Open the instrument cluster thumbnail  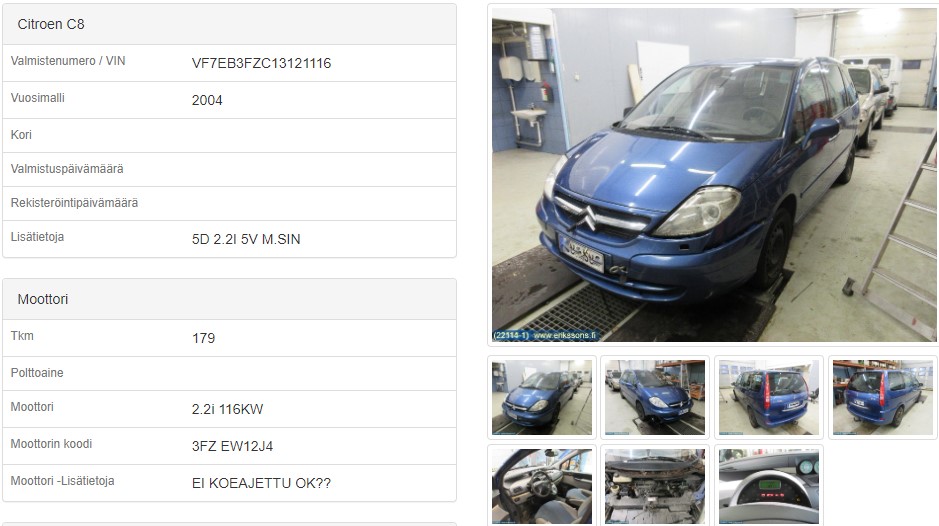click(x=768, y=486)
